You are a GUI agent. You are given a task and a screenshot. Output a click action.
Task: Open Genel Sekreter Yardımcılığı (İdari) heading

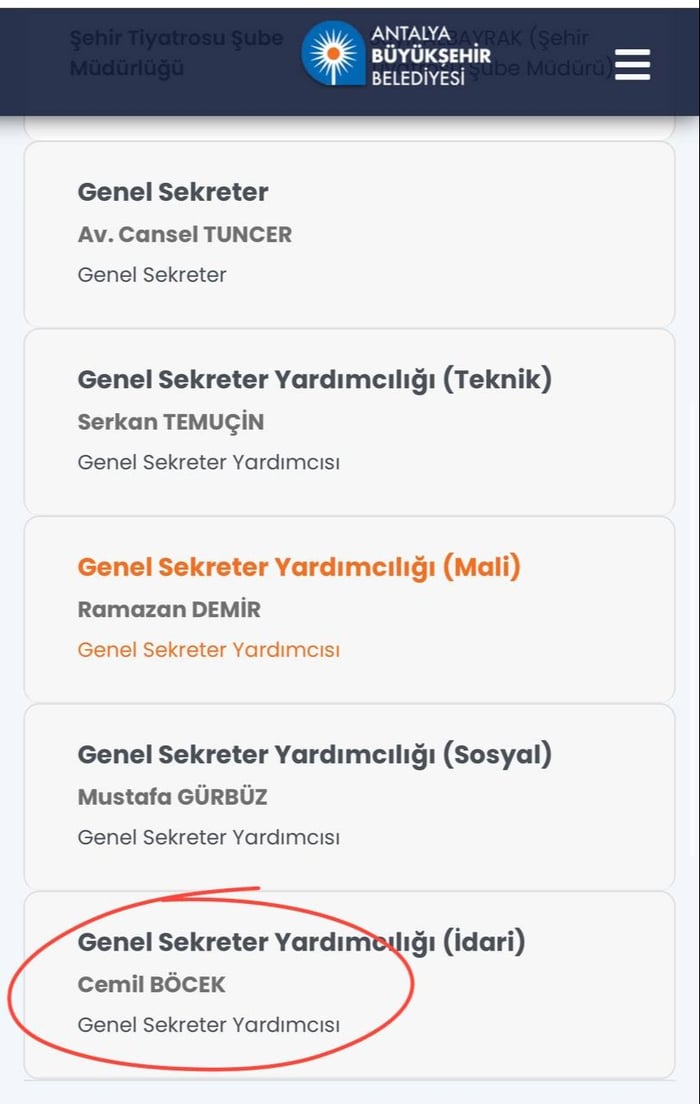pyautogui.click(x=301, y=941)
